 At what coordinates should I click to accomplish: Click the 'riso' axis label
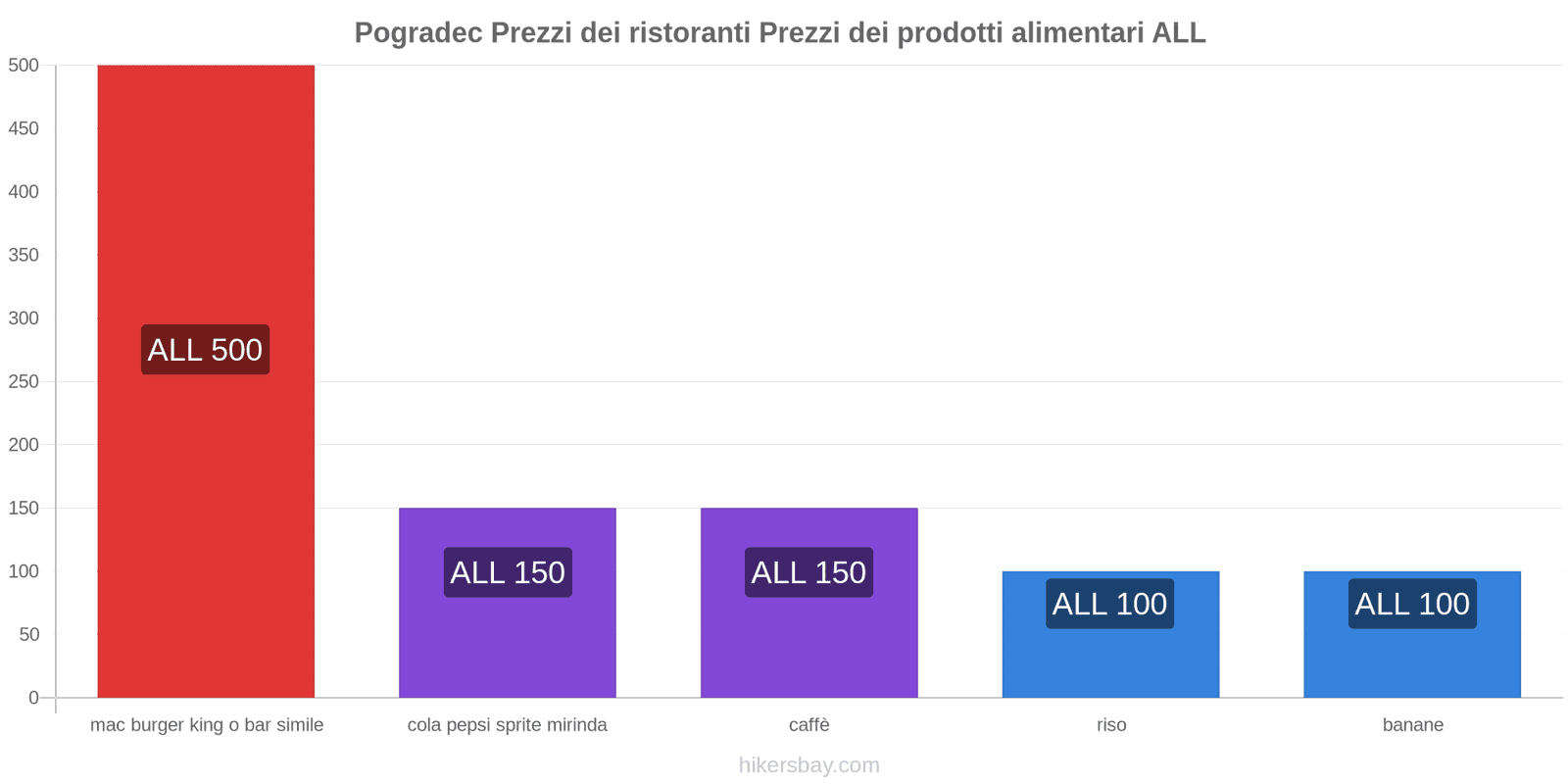pyautogui.click(x=1111, y=725)
